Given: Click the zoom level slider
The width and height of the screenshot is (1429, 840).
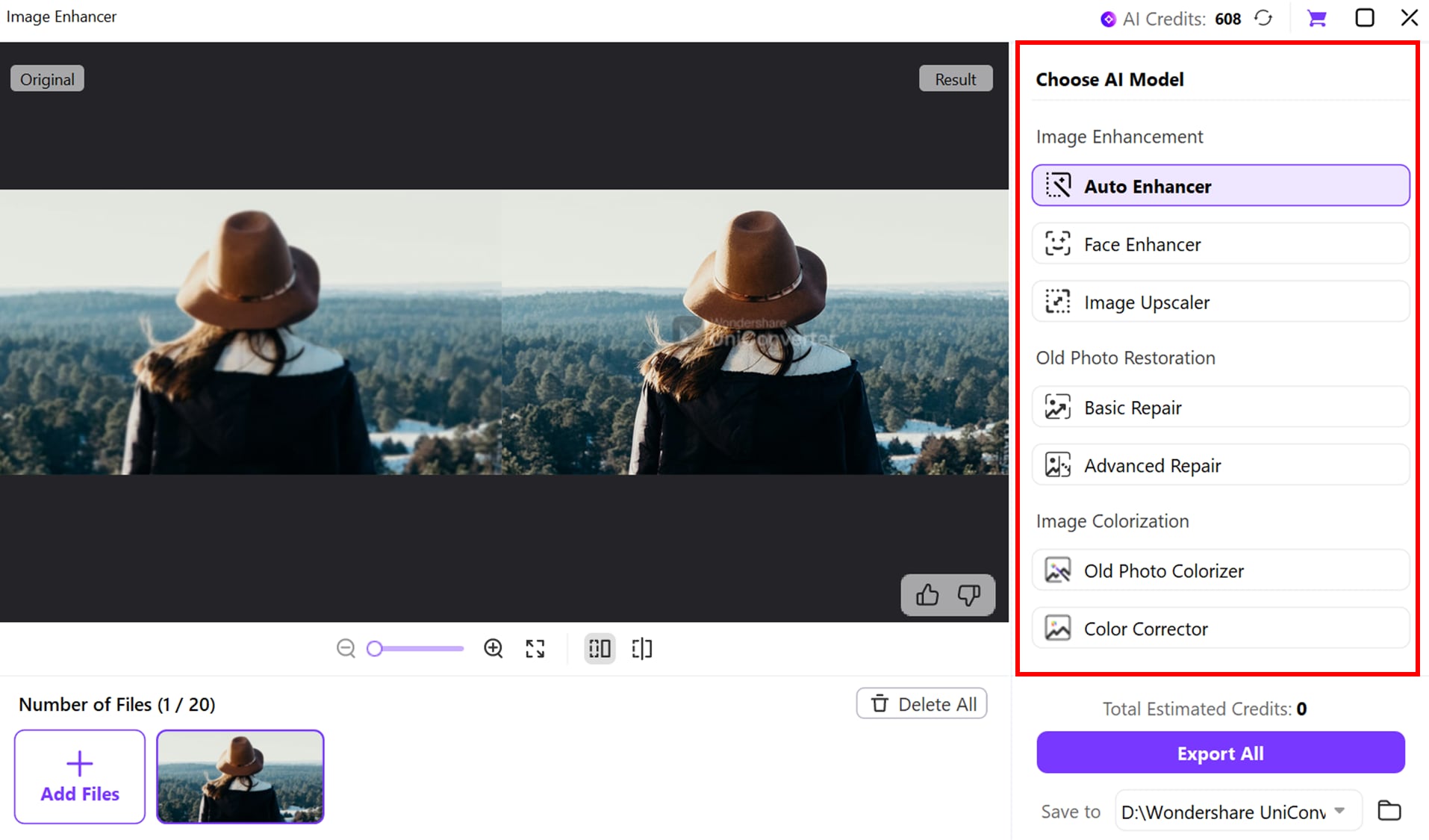Looking at the screenshot, I should 415,648.
